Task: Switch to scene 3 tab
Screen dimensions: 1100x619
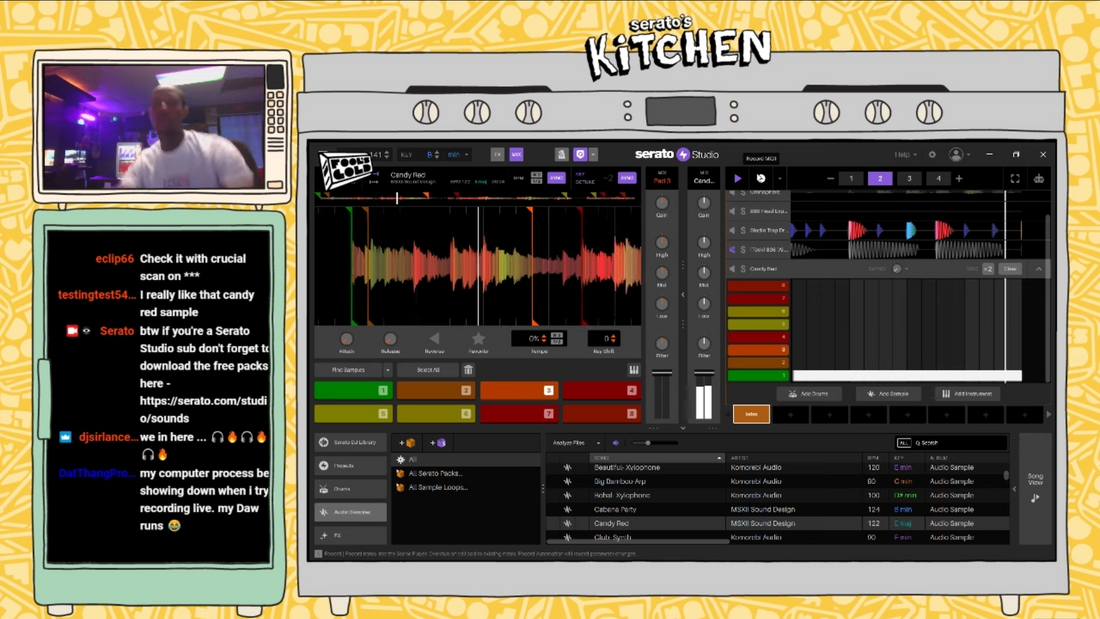Action: 909,179
